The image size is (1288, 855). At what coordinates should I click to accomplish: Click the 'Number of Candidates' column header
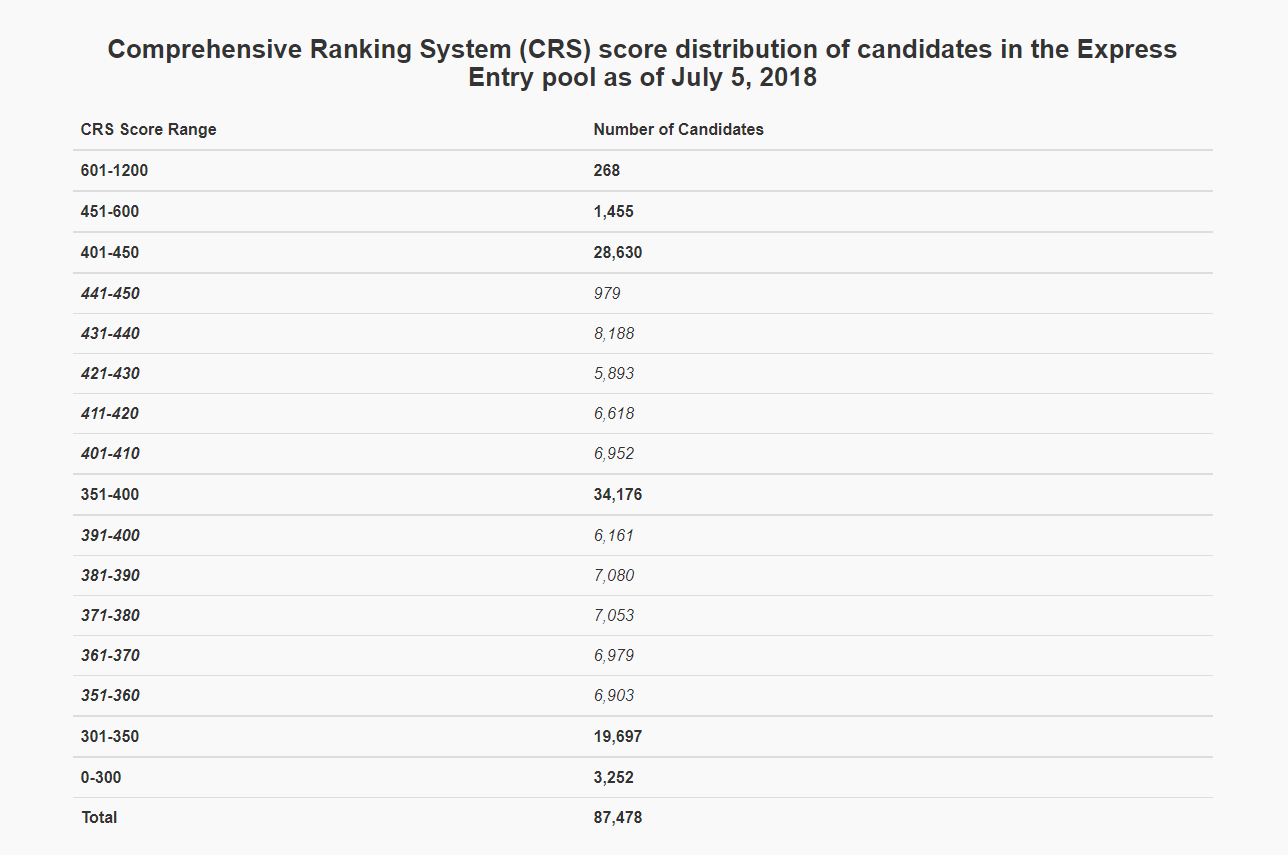tap(678, 130)
